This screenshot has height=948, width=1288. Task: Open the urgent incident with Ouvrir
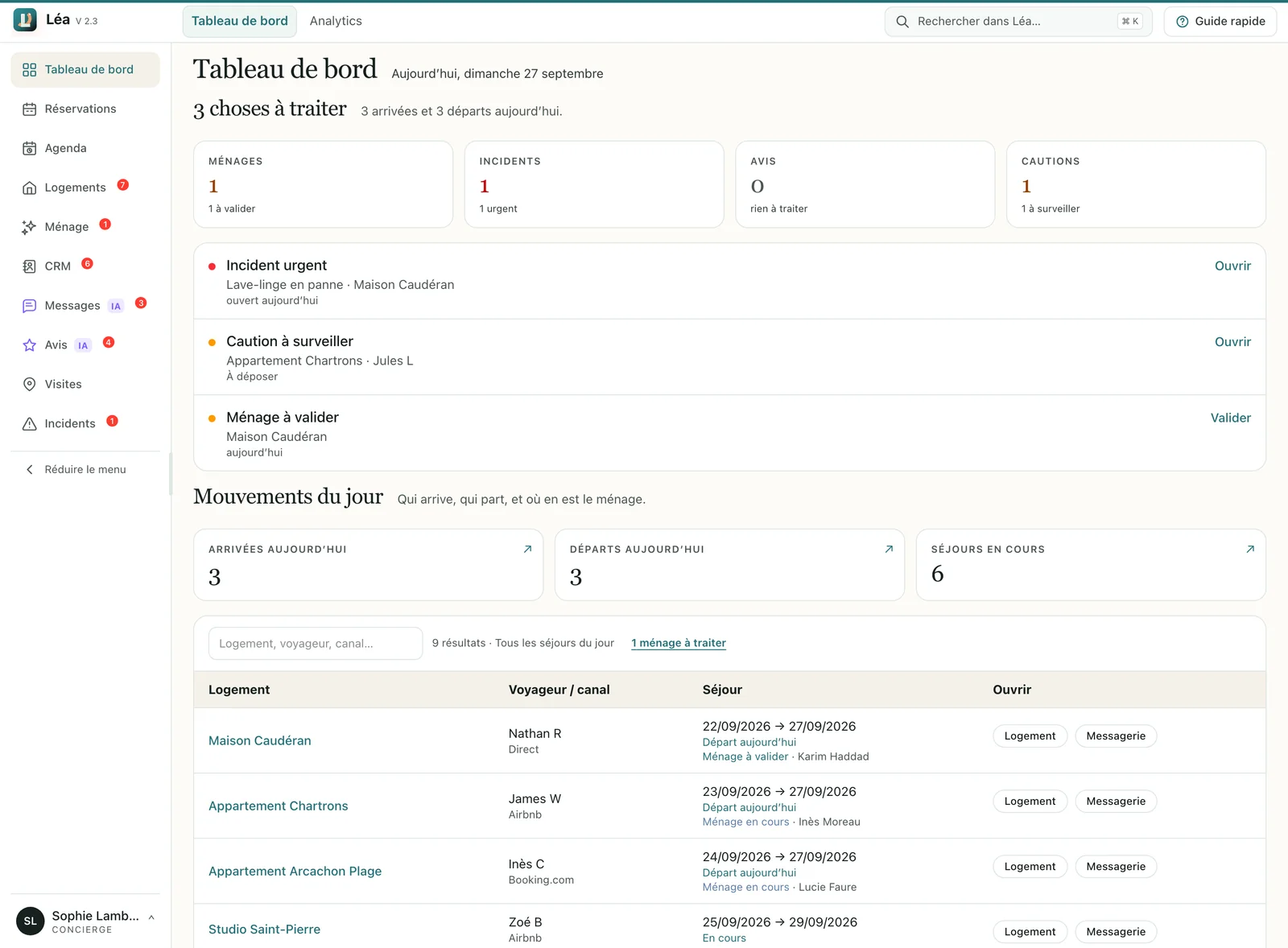(1232, 266)
